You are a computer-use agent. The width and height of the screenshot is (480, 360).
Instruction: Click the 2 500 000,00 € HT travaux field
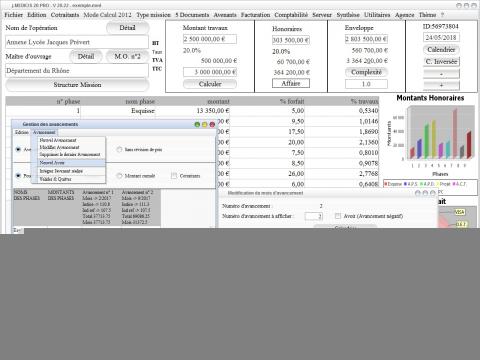click(210, 39)
